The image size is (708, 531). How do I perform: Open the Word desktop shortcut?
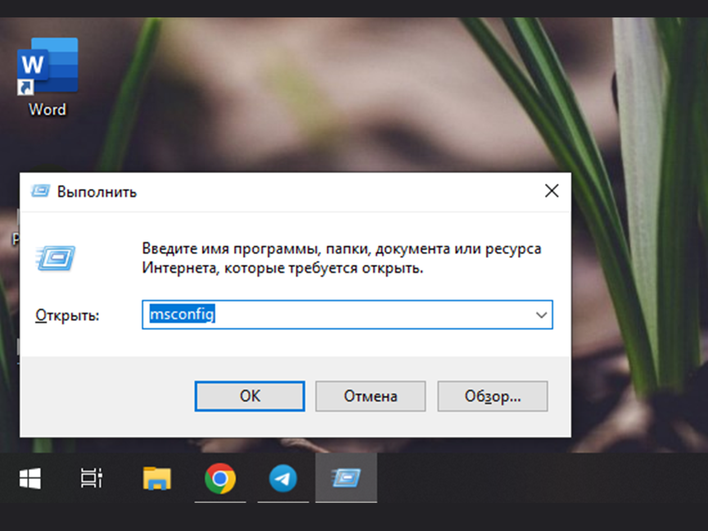click(x=47, y=77)
